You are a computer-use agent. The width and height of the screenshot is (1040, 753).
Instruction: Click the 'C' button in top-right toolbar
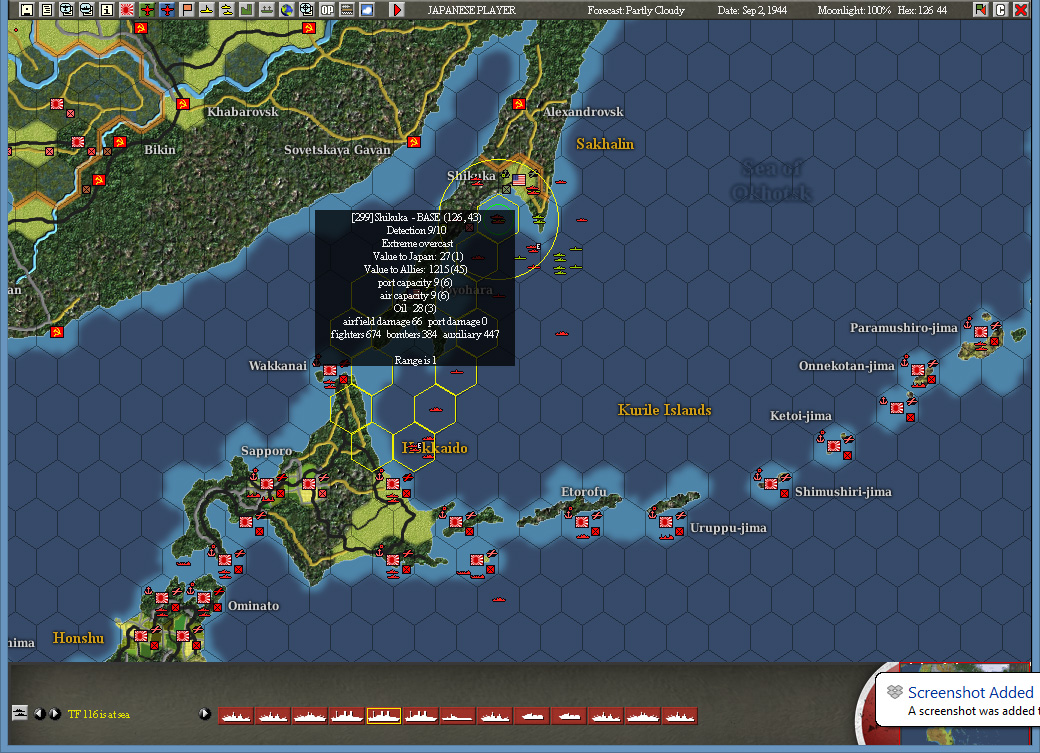(1001, 10)
